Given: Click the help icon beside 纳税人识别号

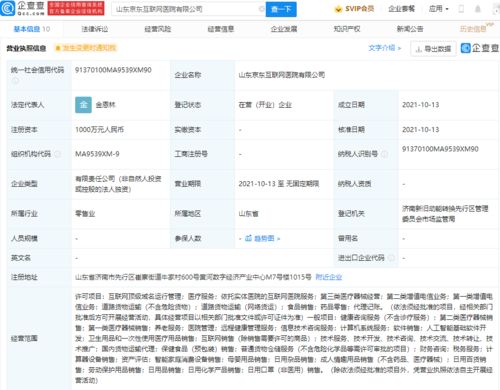Looking at the screenshot, I should point(385,154).
